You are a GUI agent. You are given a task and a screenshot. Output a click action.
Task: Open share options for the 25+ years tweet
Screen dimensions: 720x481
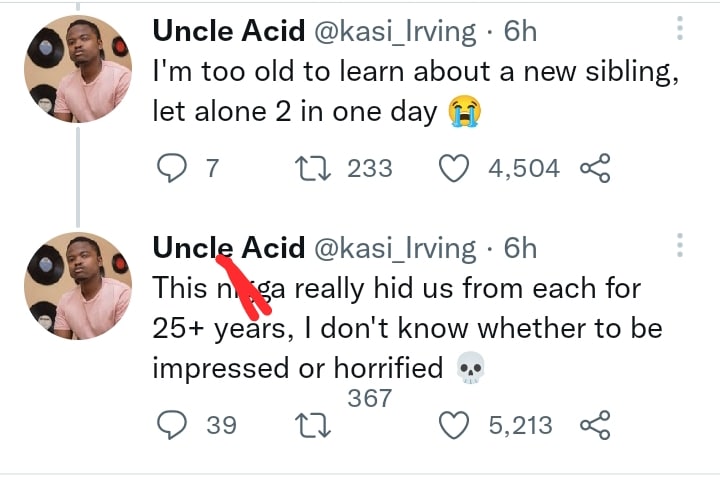click(595, 426)
